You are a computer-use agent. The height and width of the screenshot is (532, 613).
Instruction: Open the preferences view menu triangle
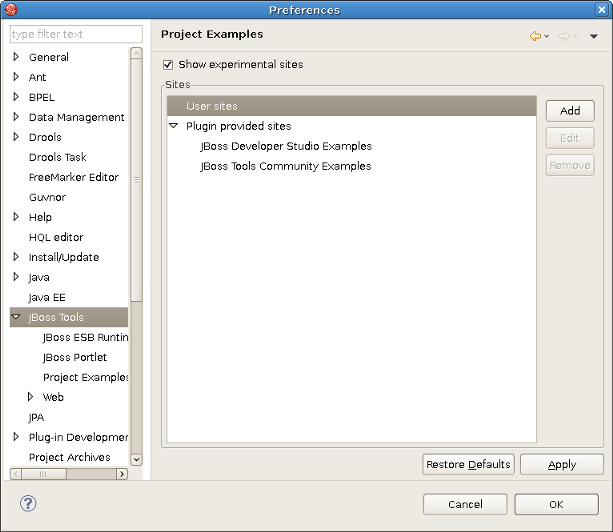593,37
